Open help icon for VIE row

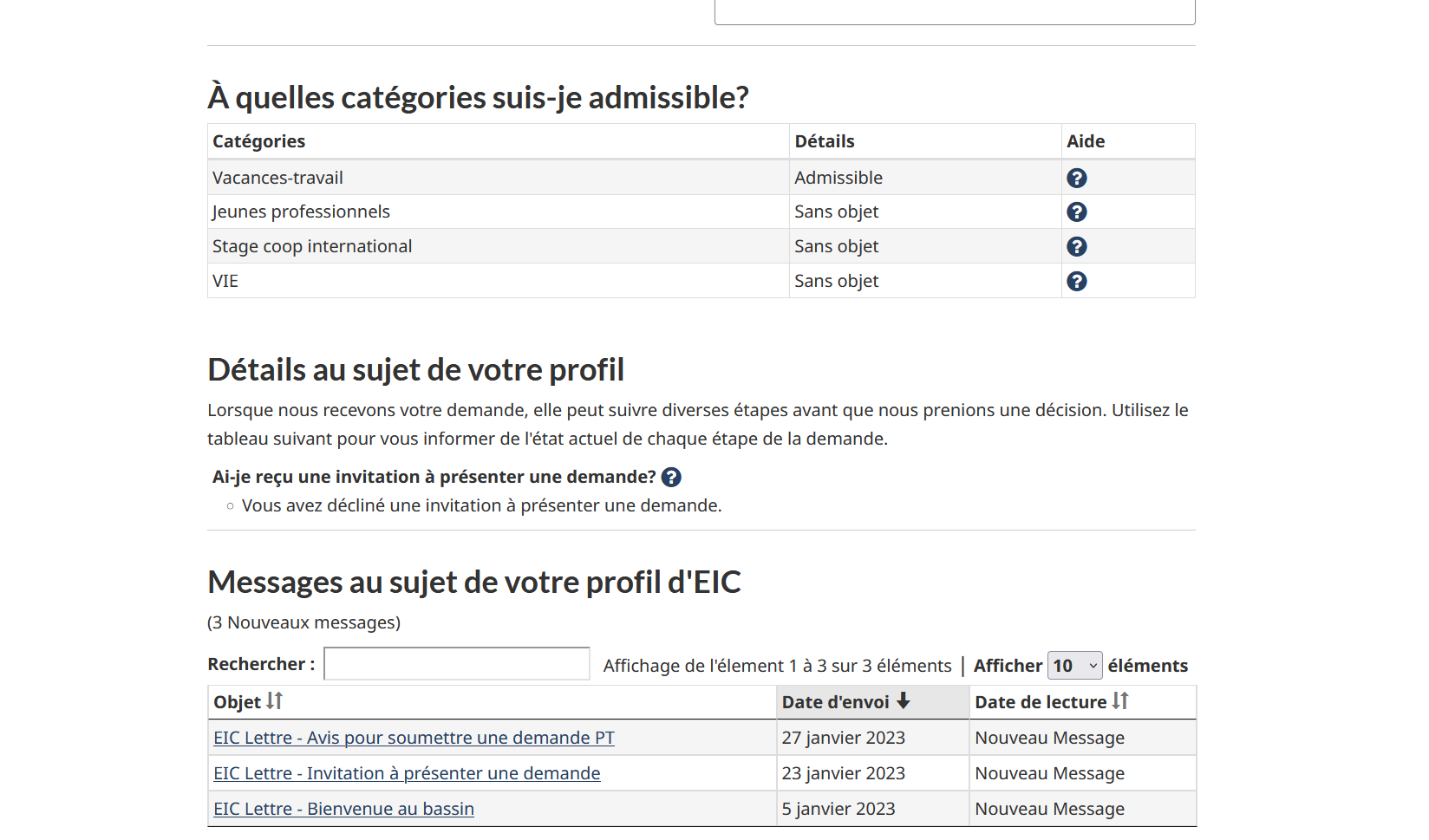pyautogui.click(x=1076, y=281)
